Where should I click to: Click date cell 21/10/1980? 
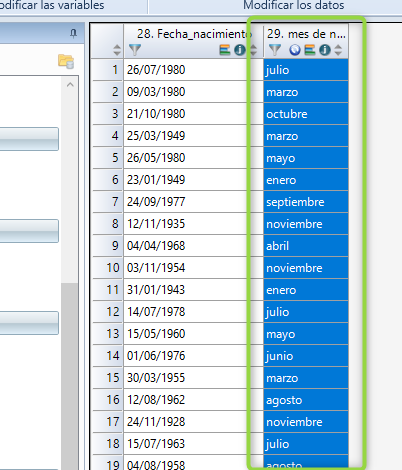point(193,114)
